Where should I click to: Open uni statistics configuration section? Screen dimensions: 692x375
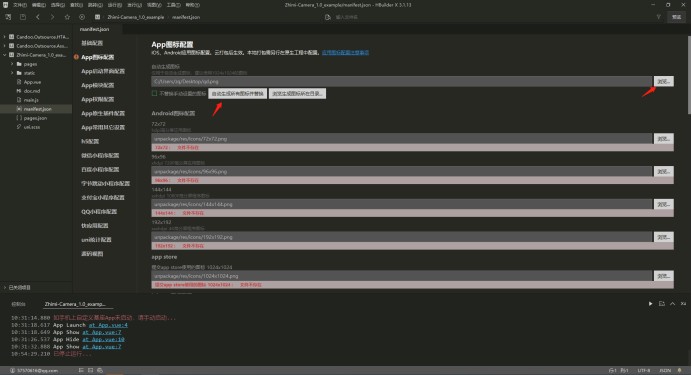pyautogui.click(x=96, y=240)
